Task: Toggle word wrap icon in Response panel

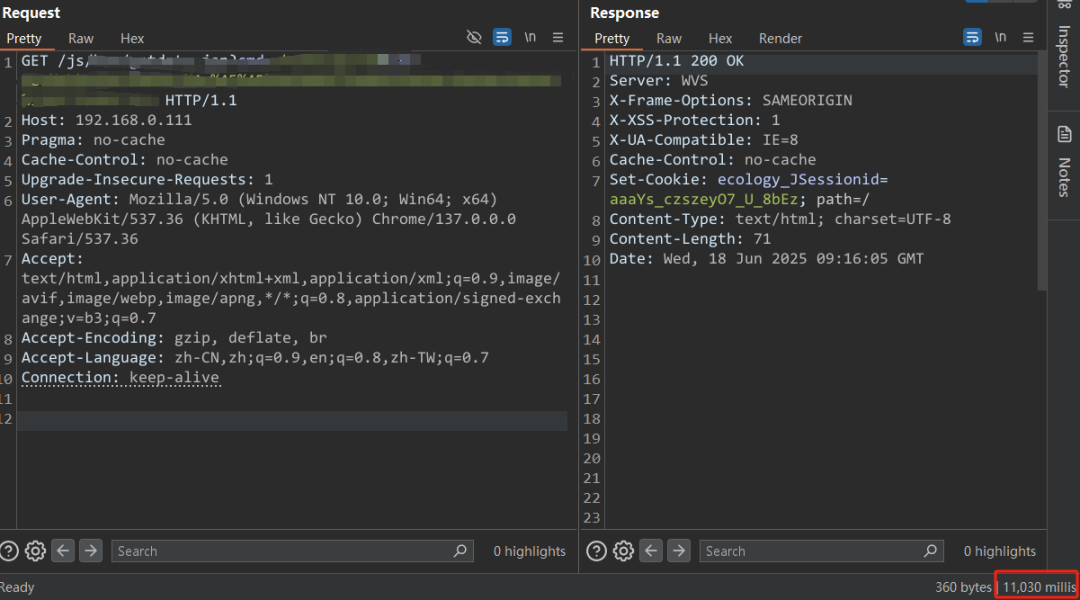Action: (972, 37)
